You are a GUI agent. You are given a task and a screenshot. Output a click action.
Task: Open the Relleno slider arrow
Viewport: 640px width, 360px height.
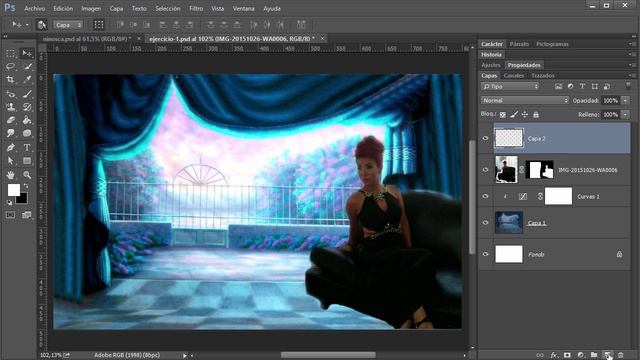625,115
